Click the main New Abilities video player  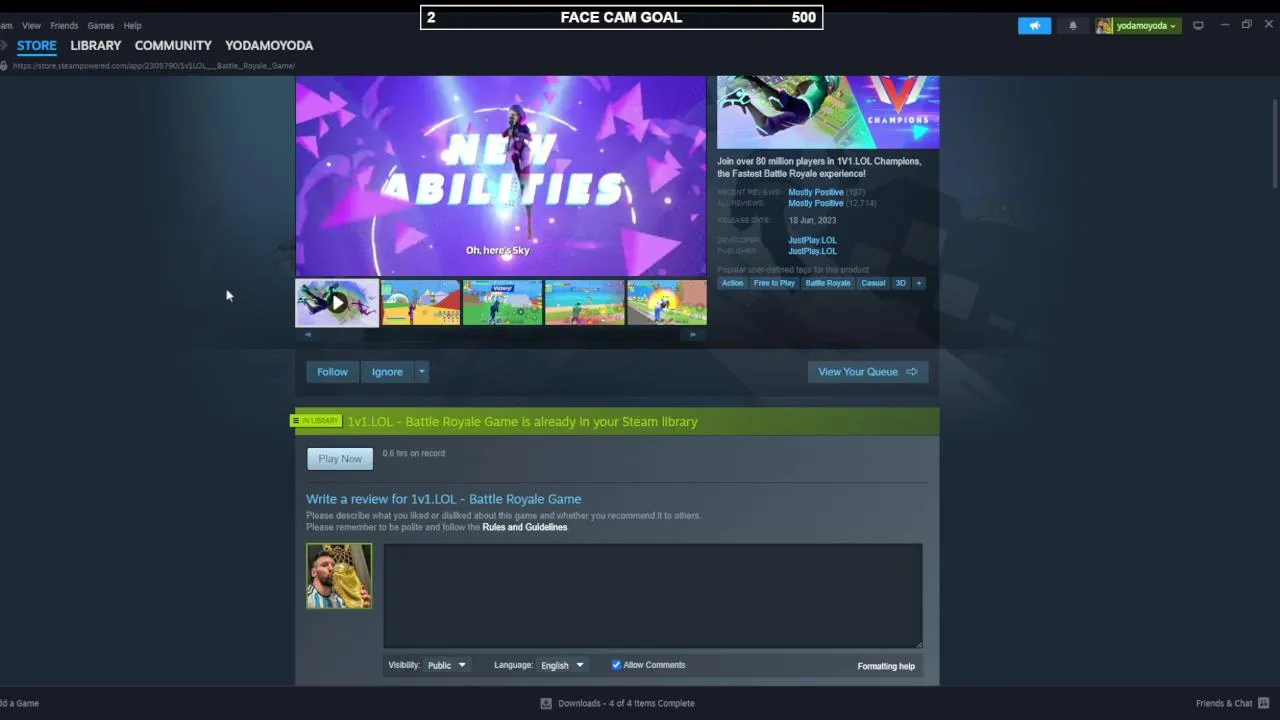(501, 176)
